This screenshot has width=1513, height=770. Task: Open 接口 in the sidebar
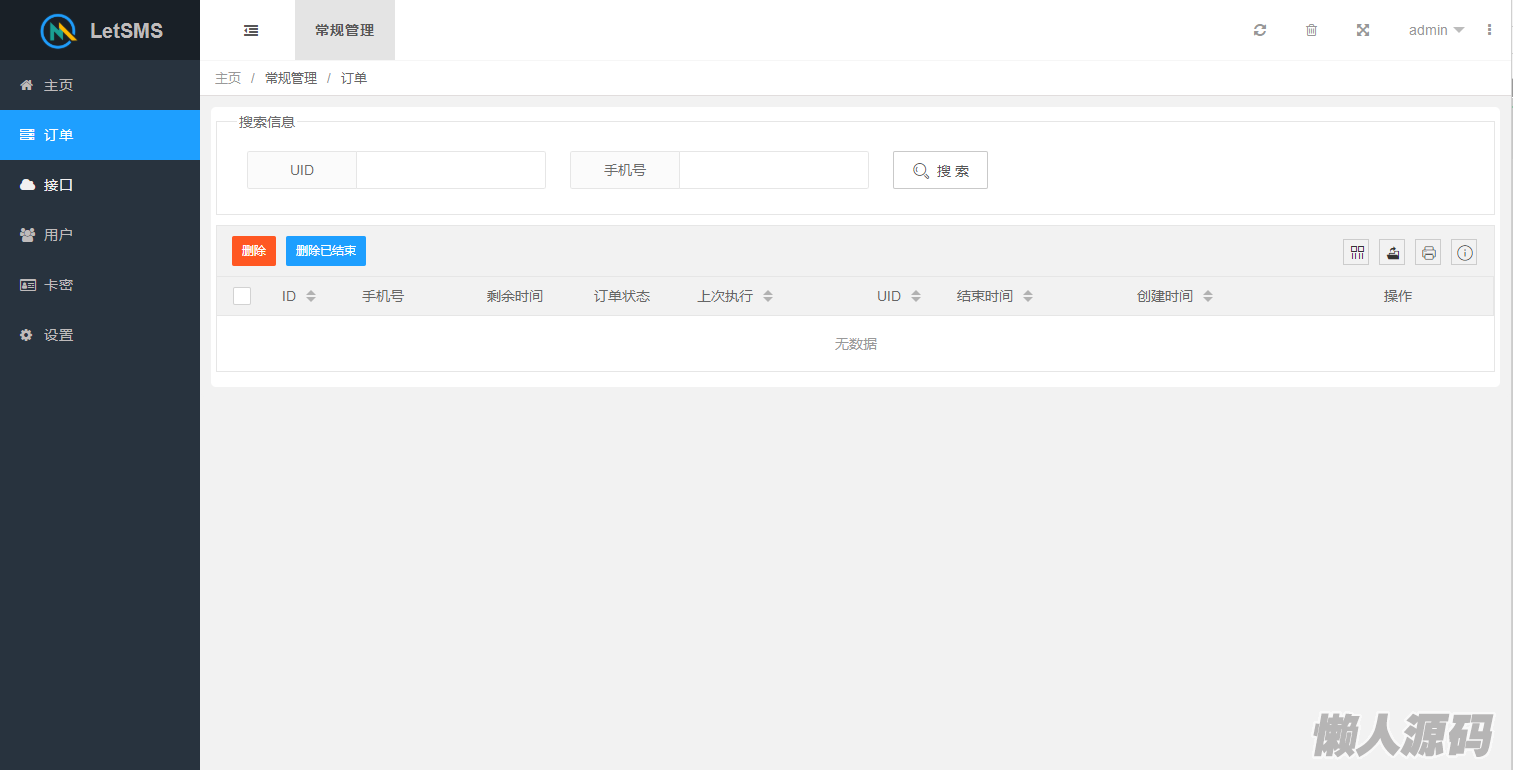[x=58, y=185]
